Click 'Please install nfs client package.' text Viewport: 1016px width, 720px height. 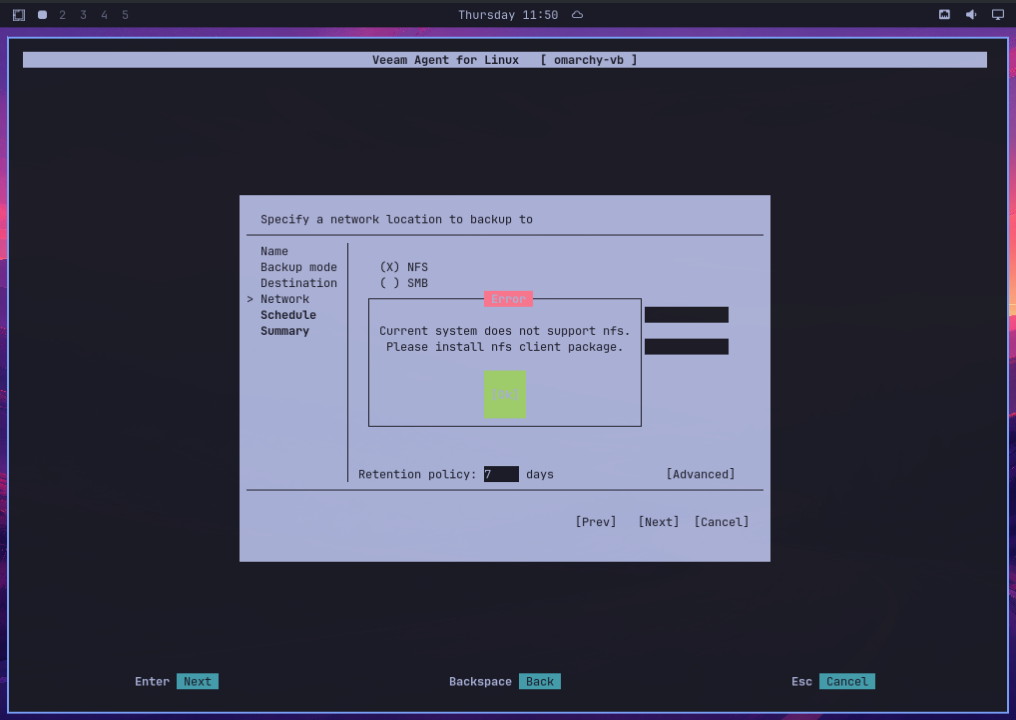click(505, 347)
